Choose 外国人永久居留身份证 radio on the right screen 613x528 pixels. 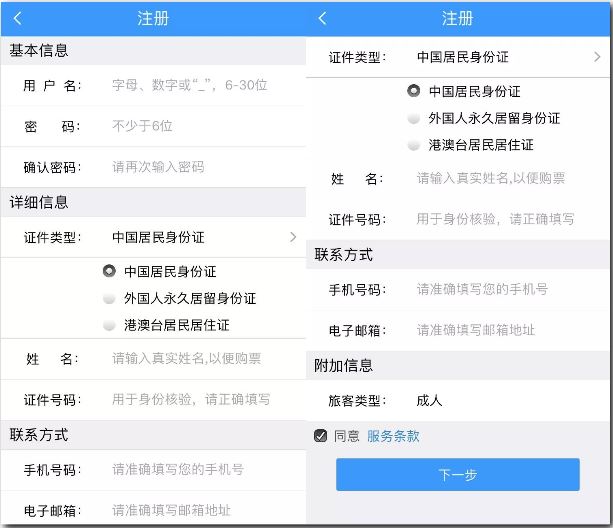(414, 118)
